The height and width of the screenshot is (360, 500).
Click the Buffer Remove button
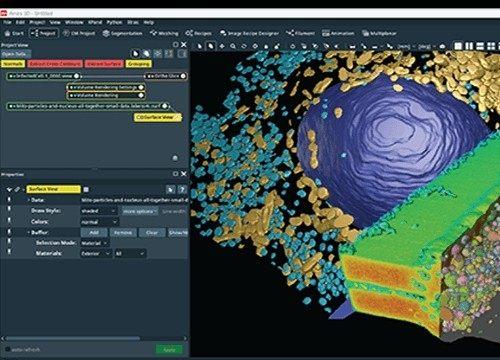coord(123,232)
